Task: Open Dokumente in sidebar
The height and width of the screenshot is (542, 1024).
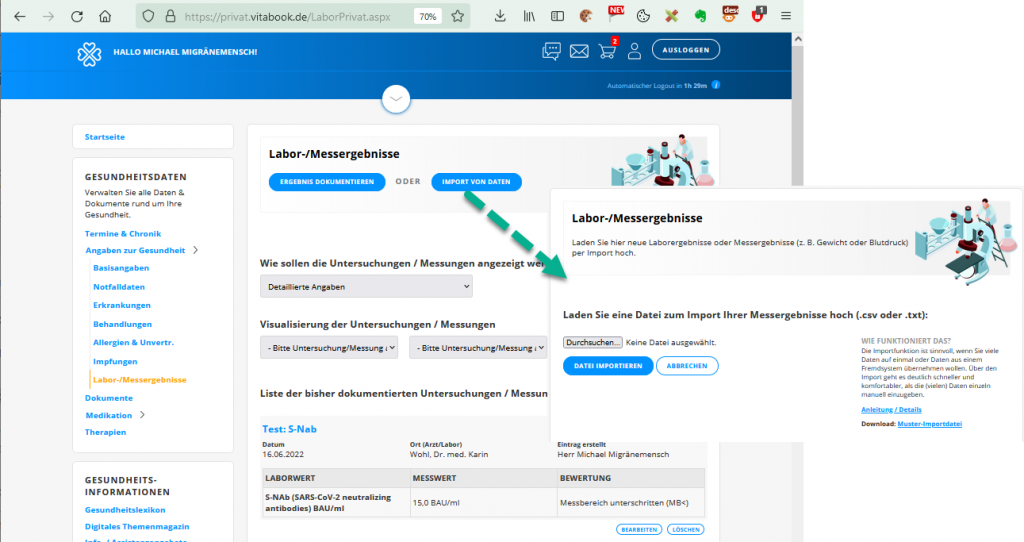Action: pyautogui.click(x=108, y=398)
